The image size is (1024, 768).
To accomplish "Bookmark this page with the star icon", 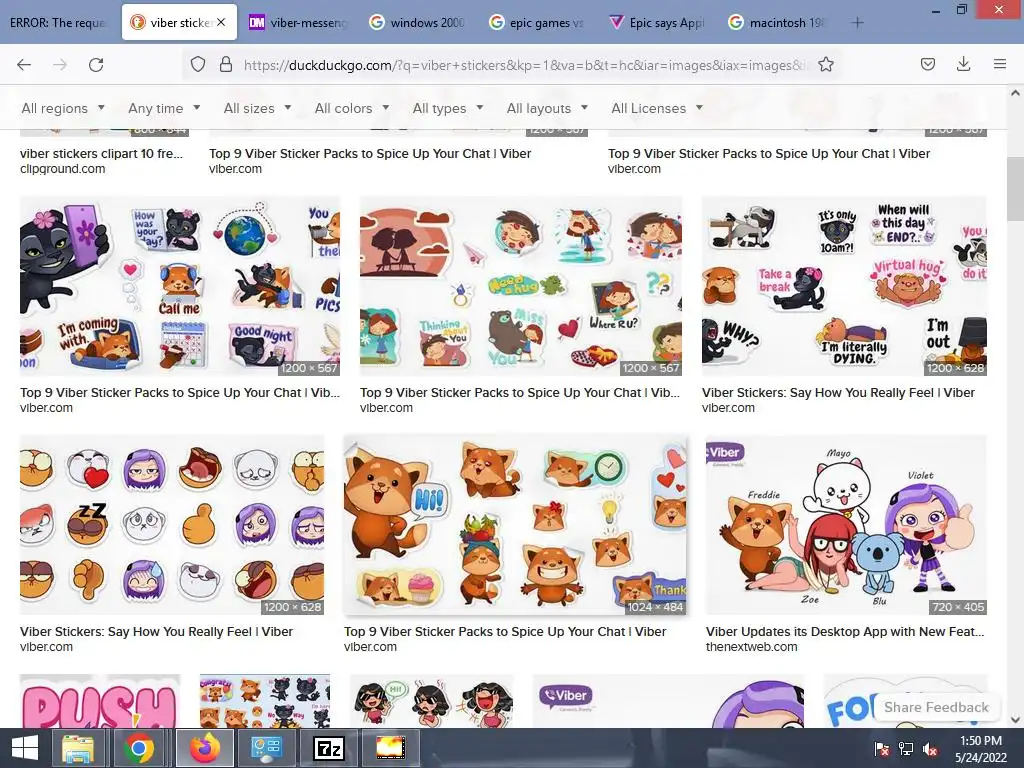I will coord(825,64).
